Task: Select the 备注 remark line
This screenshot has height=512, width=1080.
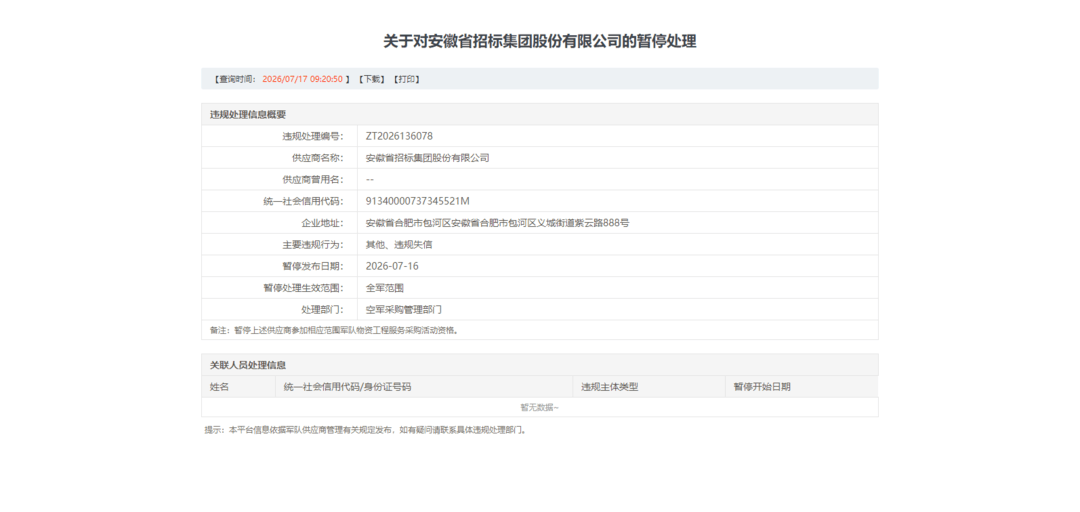Action: (334, 330)
